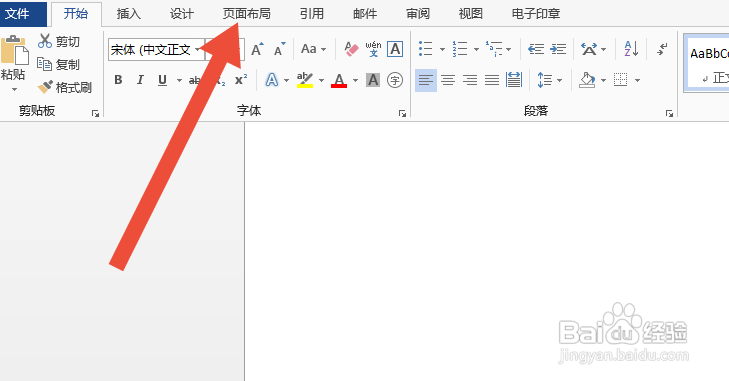Justify the paragraph text
This screenshot has height=381, width=729.
(x=492, y=80)
